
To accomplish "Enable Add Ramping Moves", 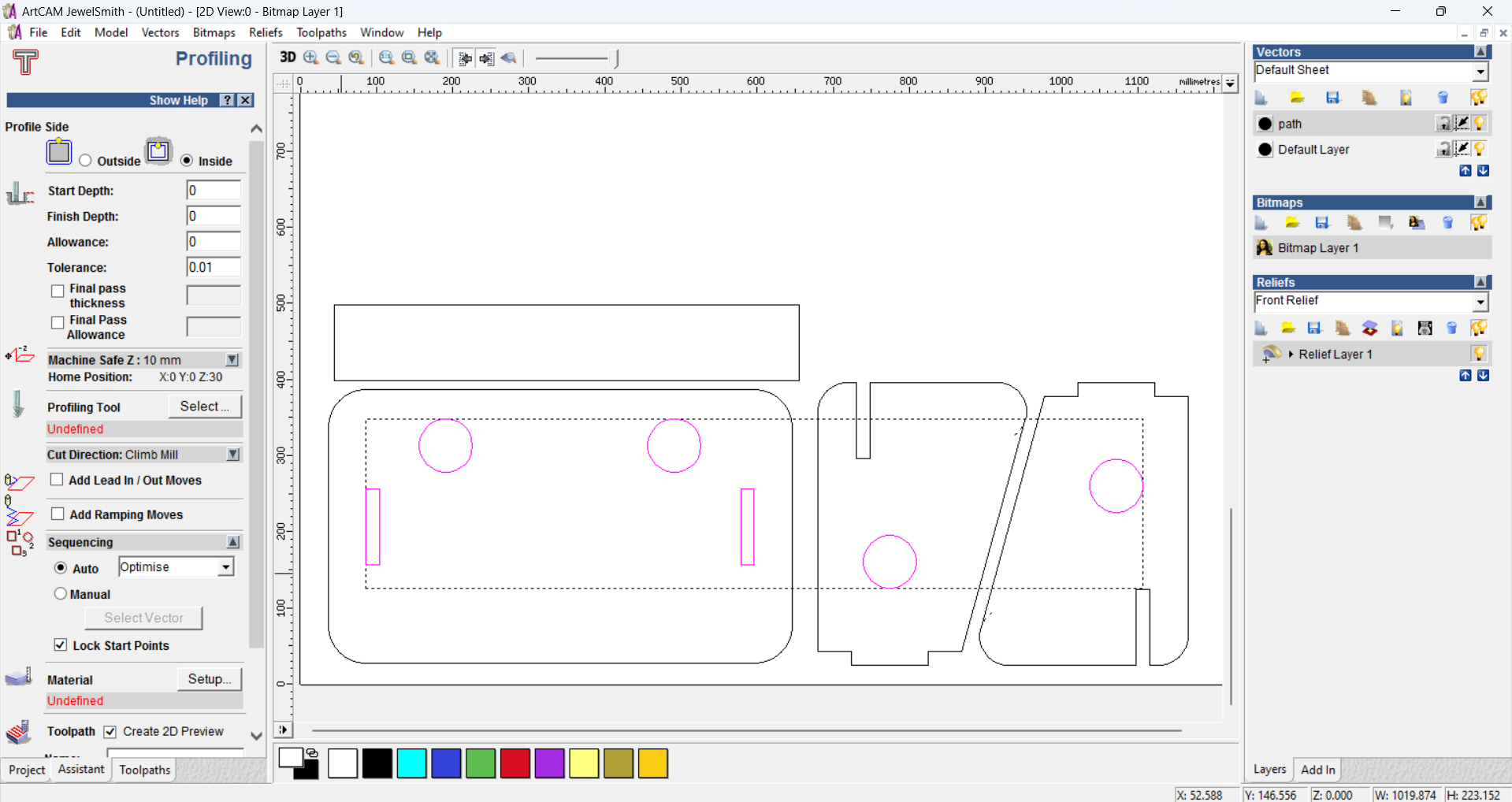I will coord(58,514).
